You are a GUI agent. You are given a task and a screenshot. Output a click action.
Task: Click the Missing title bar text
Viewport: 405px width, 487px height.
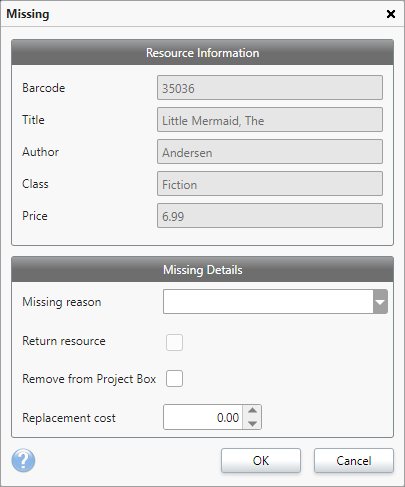pos(28,14)
